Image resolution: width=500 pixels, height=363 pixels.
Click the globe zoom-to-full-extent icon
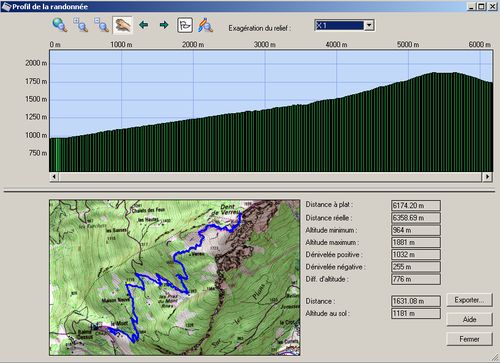pos(60,25)
